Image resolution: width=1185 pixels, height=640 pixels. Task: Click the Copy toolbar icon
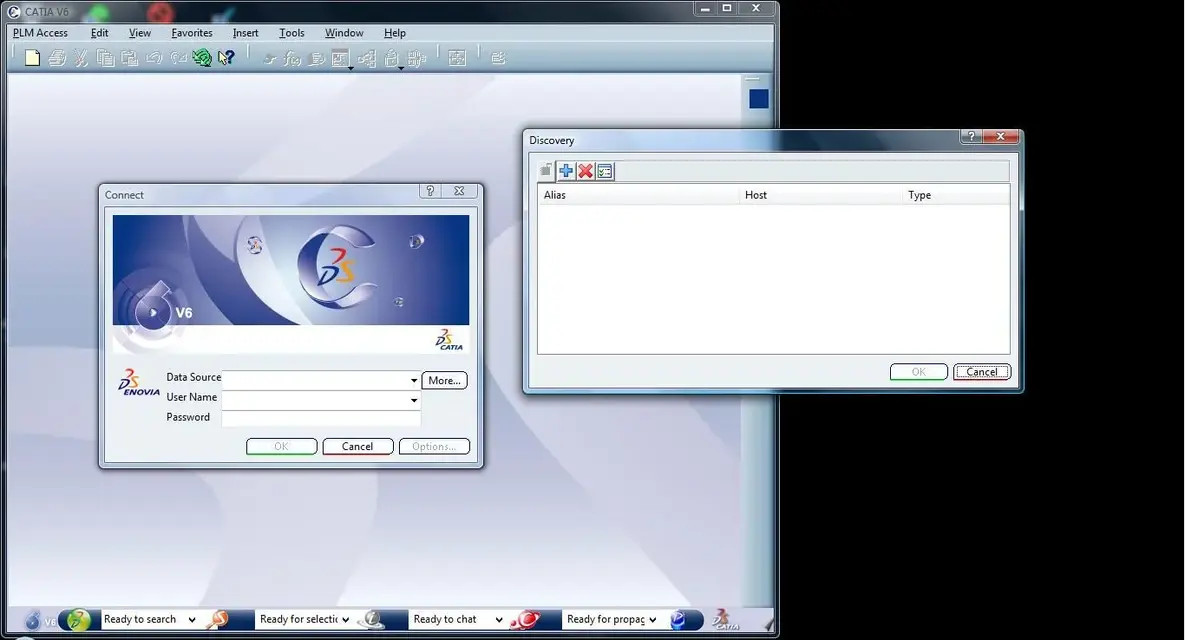tap(105, 58)
